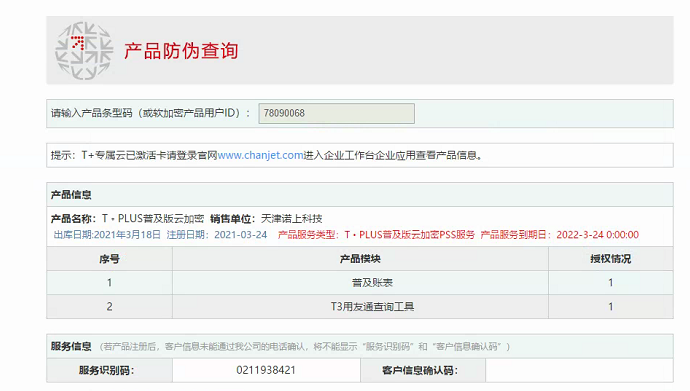690x391 pixels.
Task: Click the service type T·PLUS普及版云加密PSS服务 text
Action: click(x=409, y=235)
